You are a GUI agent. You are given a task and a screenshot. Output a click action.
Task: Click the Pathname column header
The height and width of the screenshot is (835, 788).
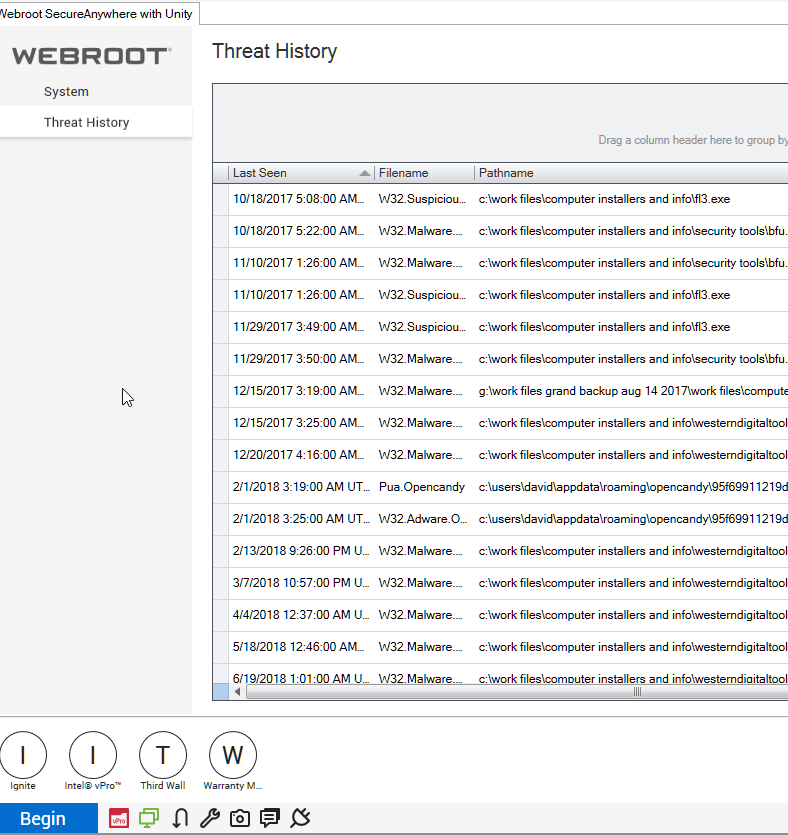point(631,173)
